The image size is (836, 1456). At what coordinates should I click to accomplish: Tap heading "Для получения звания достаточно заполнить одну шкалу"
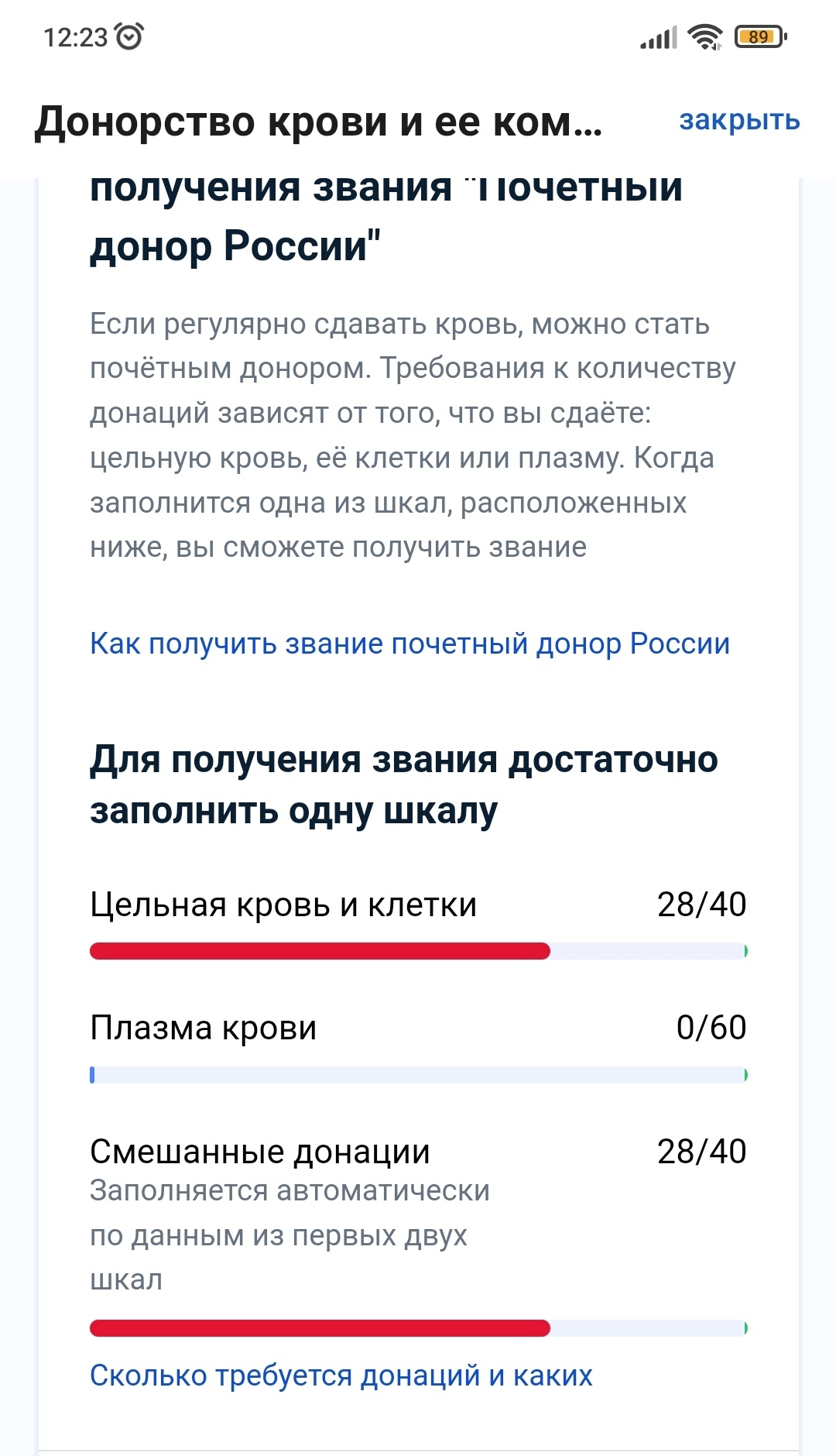403,785
